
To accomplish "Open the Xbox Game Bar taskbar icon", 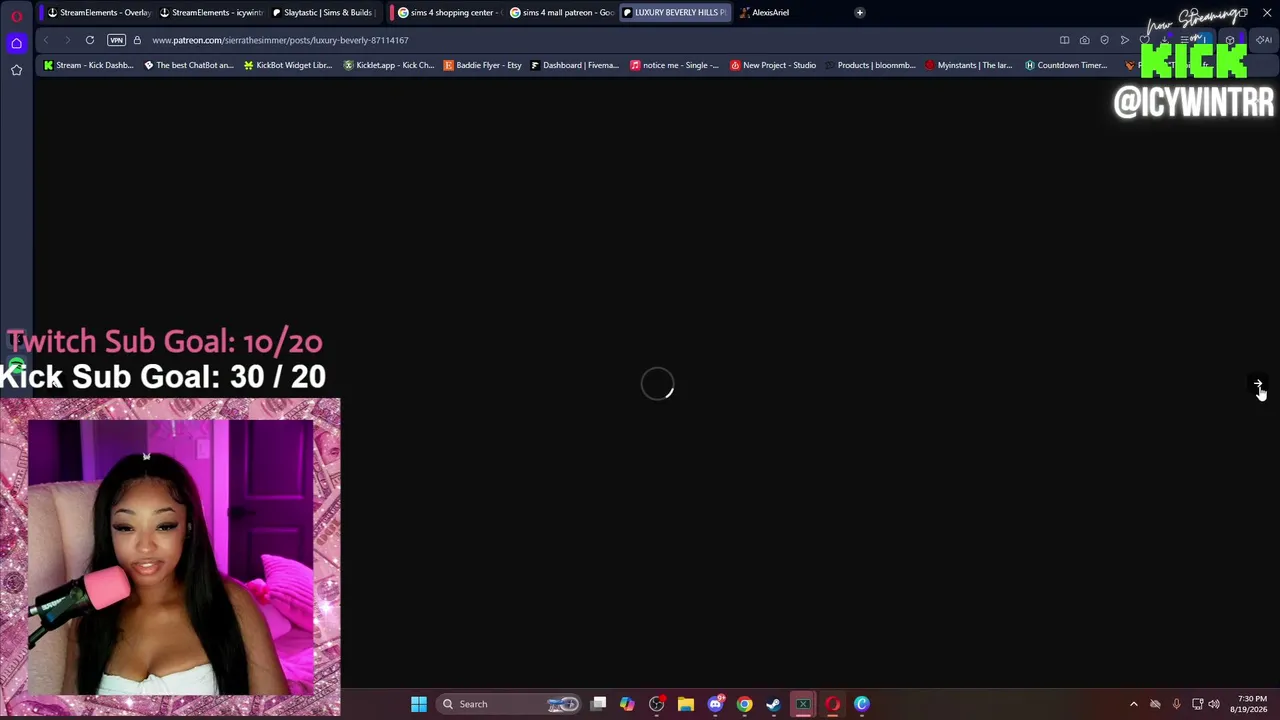I will 803,704.
